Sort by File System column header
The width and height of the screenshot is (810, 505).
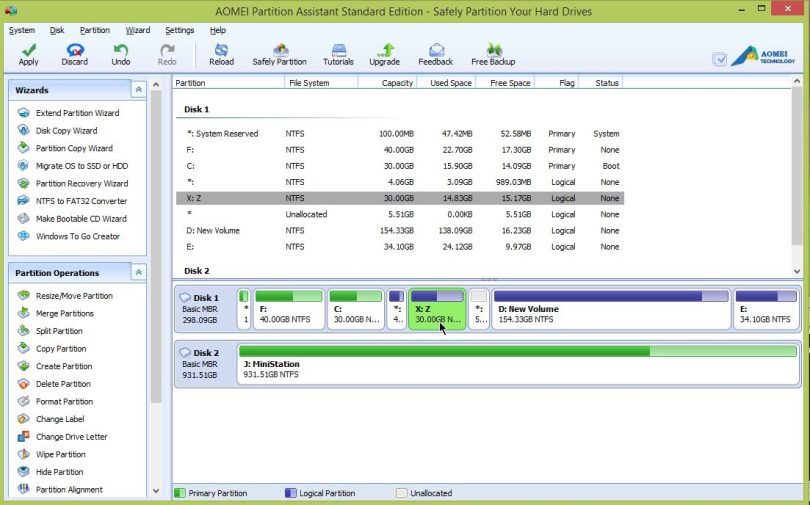click(321, 83)
